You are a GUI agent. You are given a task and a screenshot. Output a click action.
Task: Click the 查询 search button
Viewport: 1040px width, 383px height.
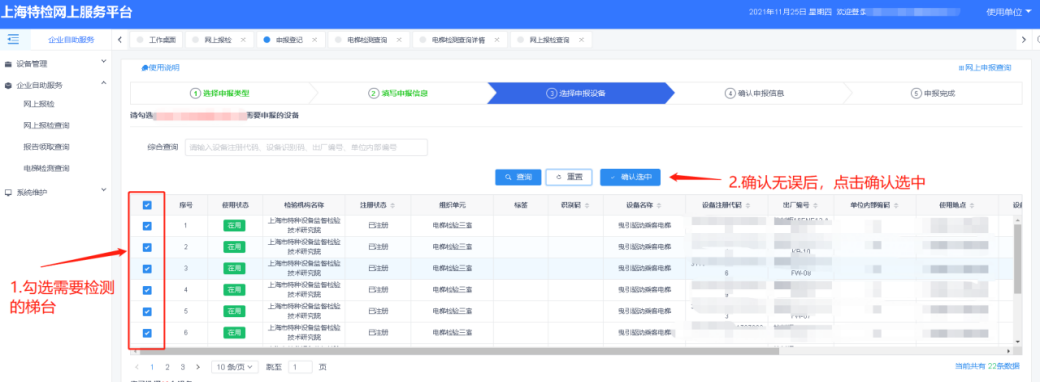(x=518, y=177)
